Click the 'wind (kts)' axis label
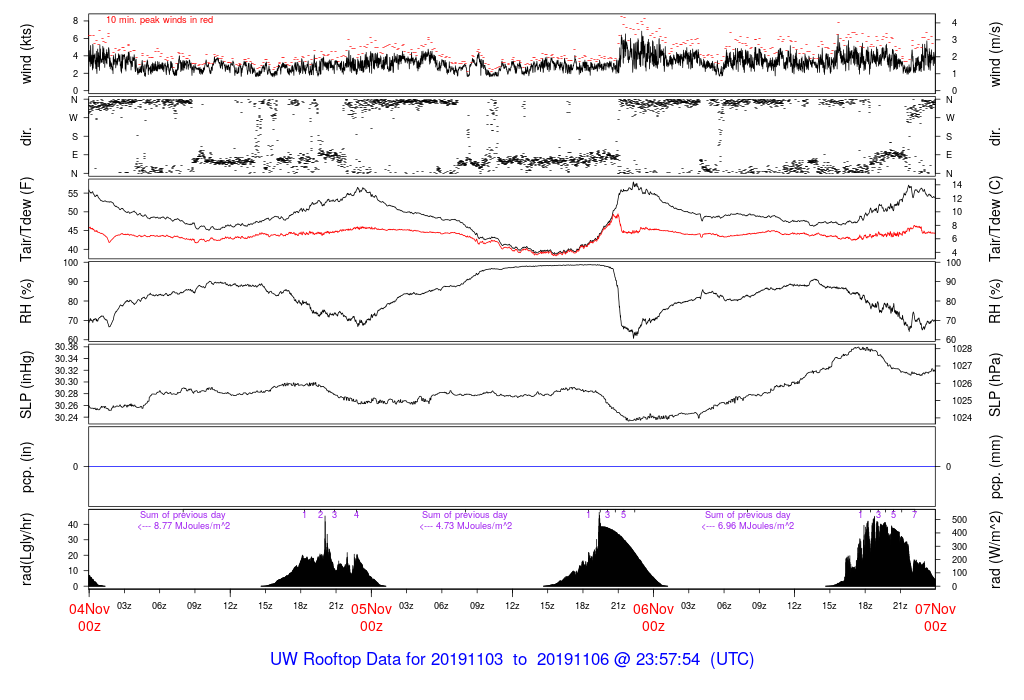 (26, 54)
